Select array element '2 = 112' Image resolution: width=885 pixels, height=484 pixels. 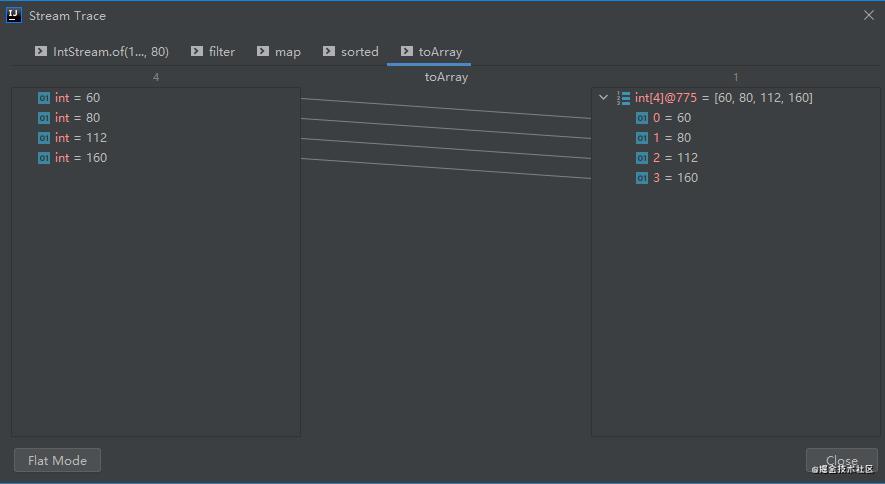pos(735,158)
